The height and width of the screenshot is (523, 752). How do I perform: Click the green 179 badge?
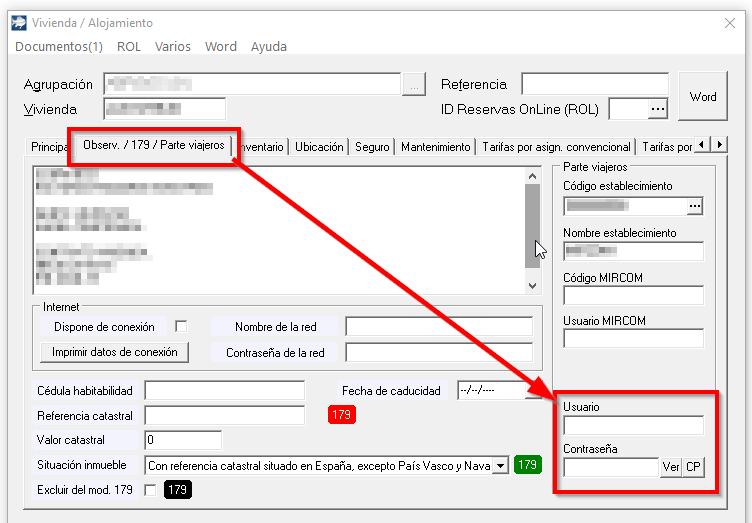tap(528, 465)
